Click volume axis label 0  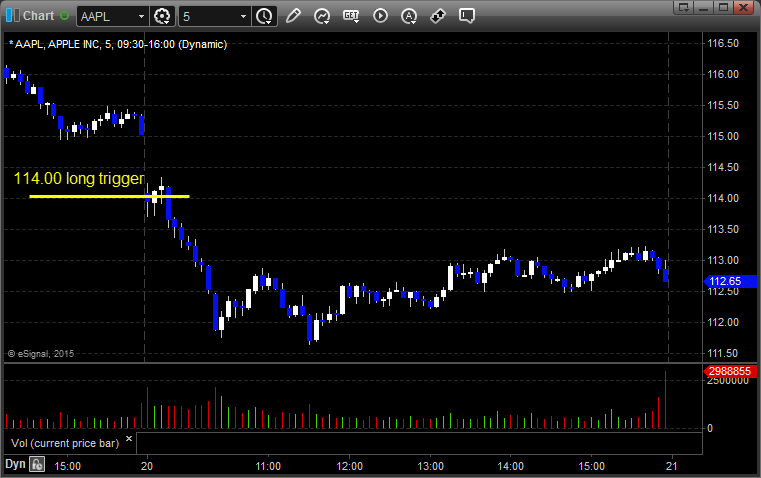[710, 429]
